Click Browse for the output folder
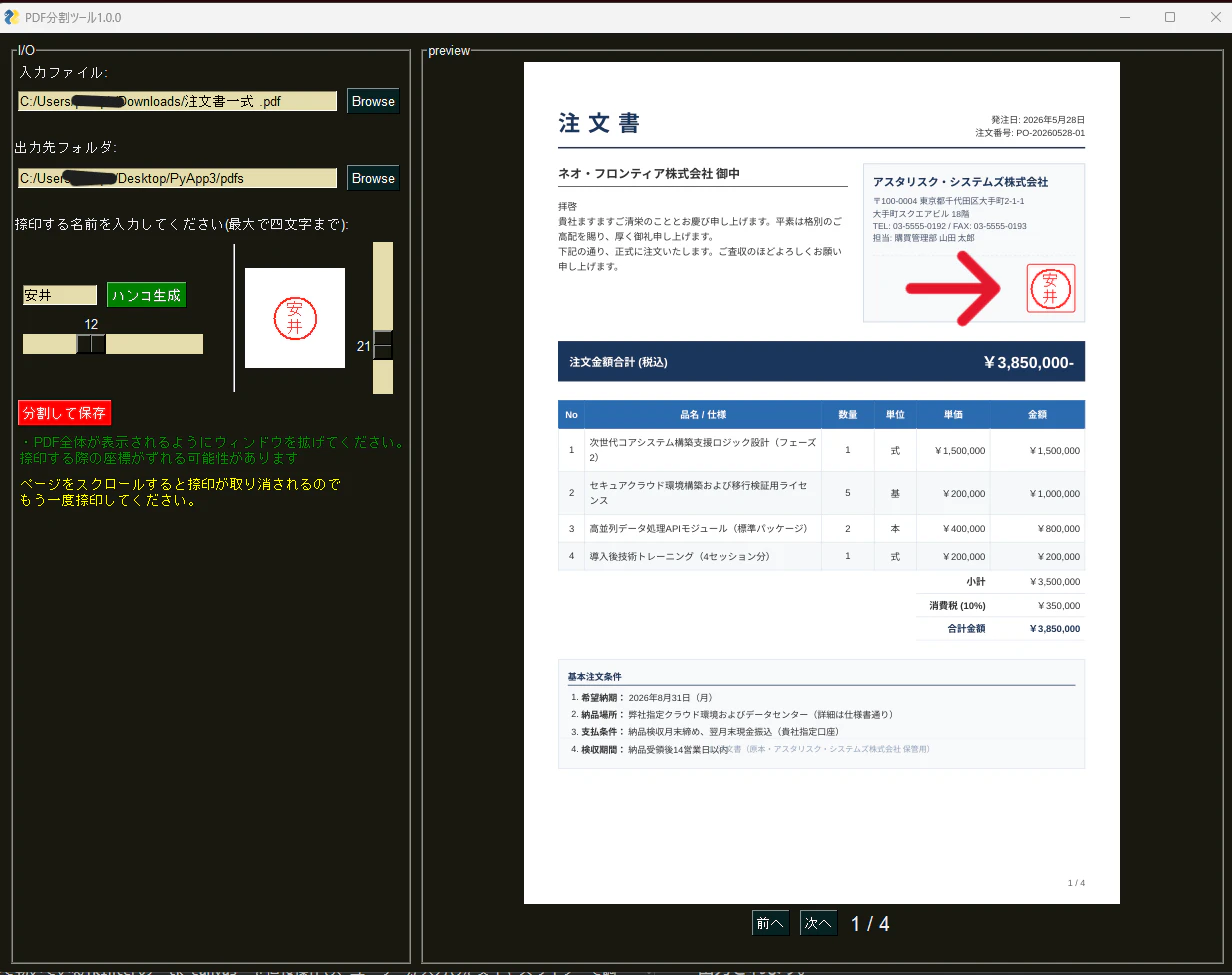The width and height of the screenshot is (1232, 975). 373,178
